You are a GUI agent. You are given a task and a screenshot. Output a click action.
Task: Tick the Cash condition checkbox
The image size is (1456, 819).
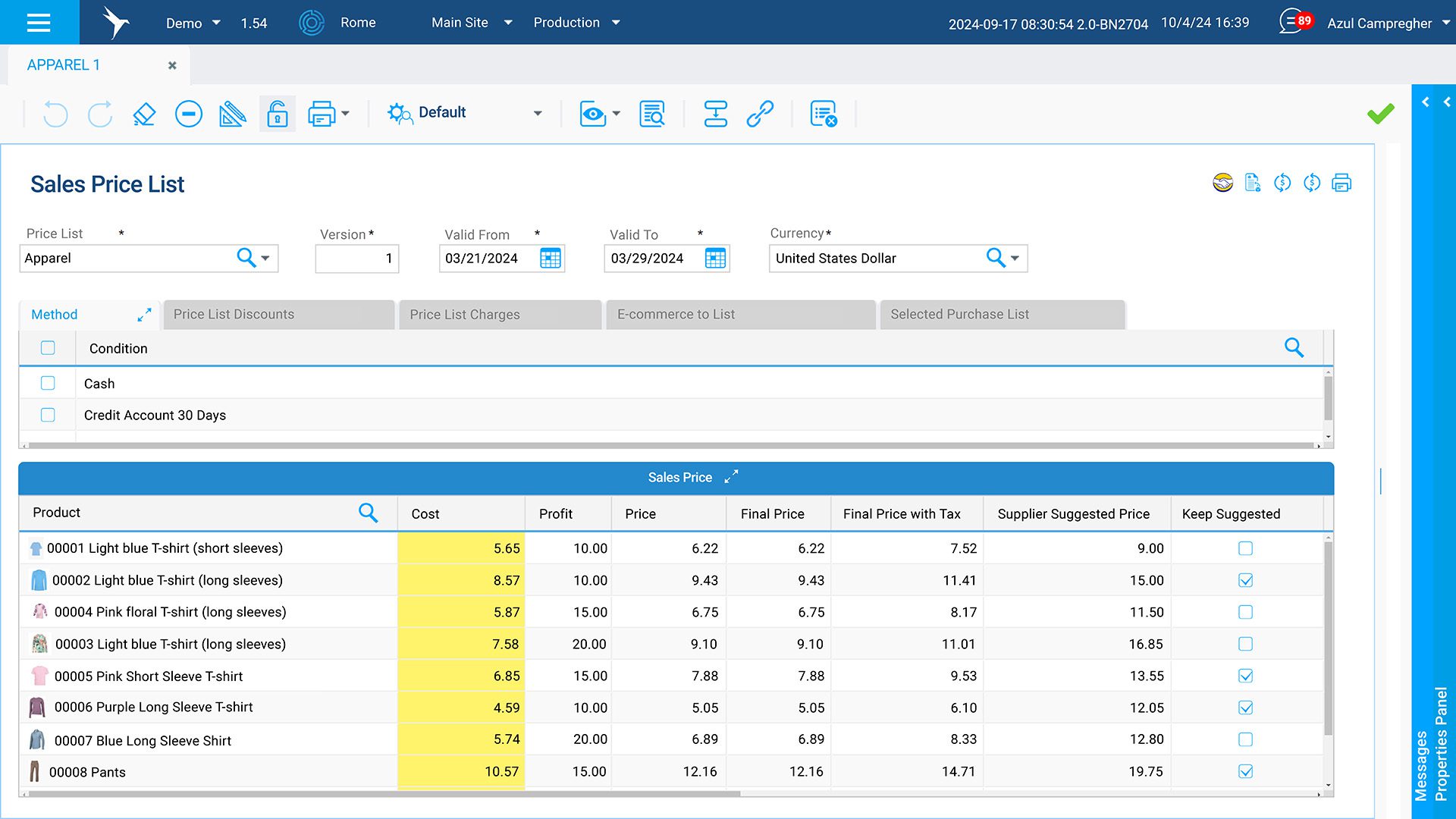[48, 384]
